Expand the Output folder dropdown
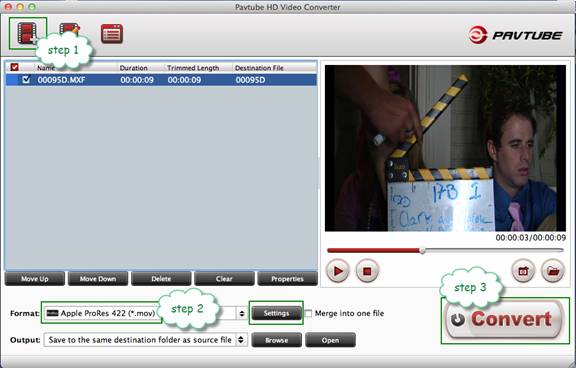 point(241,340)
